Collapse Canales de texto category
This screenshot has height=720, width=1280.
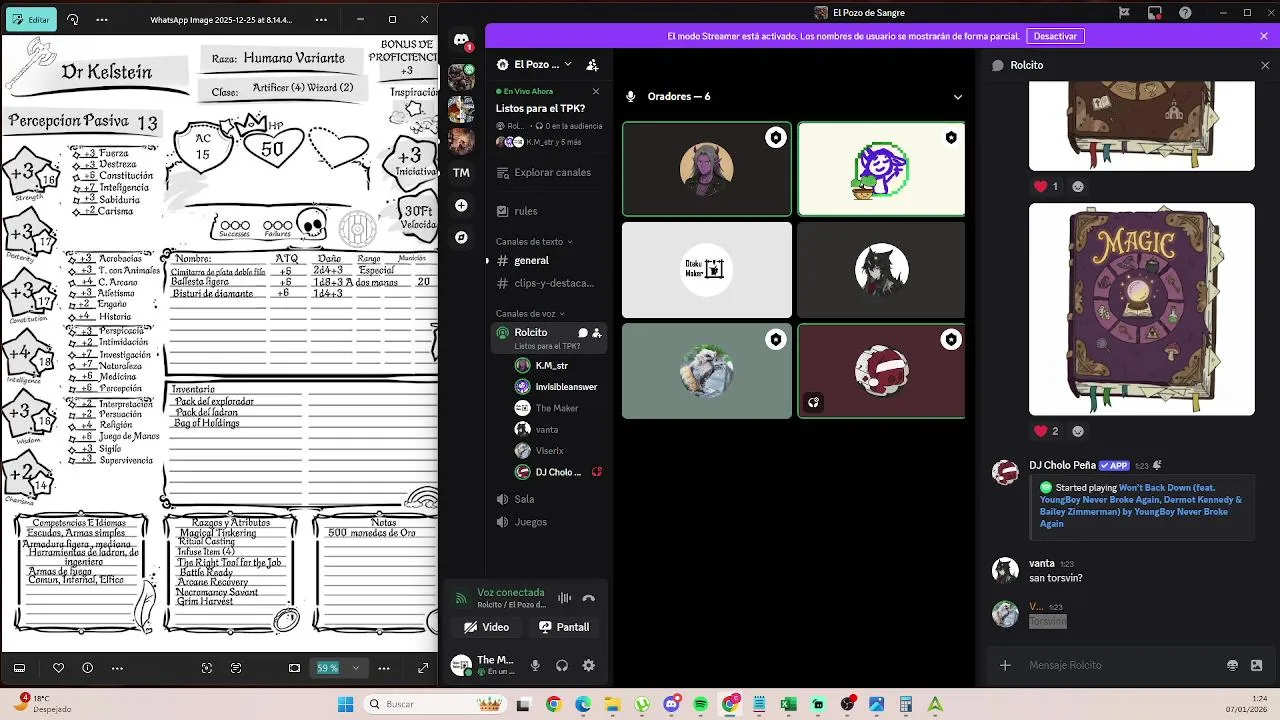coord(534,242)
